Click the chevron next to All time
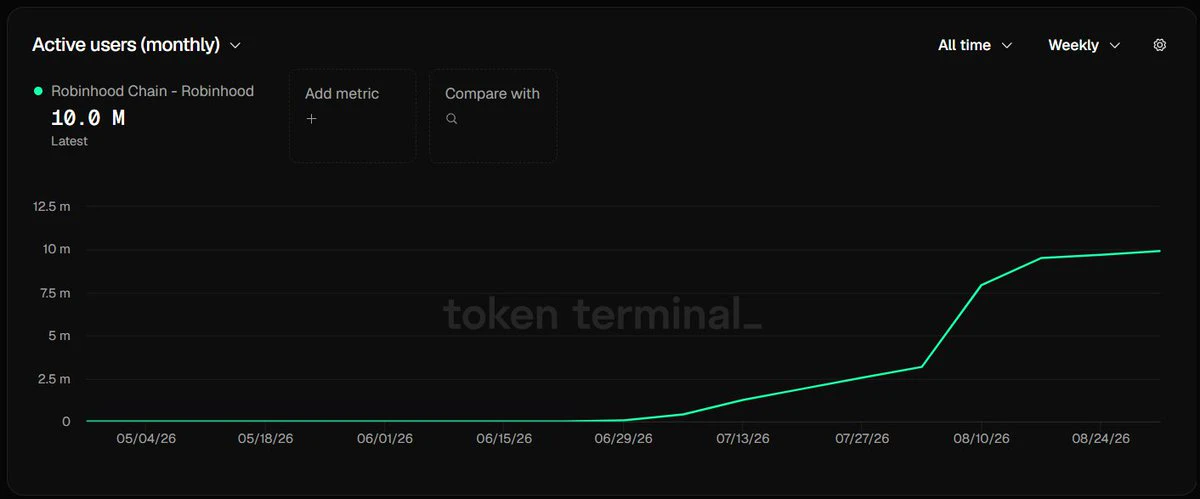Image resolution: width=1200 pixels, height=499 pixels. tap(1006, 45)
